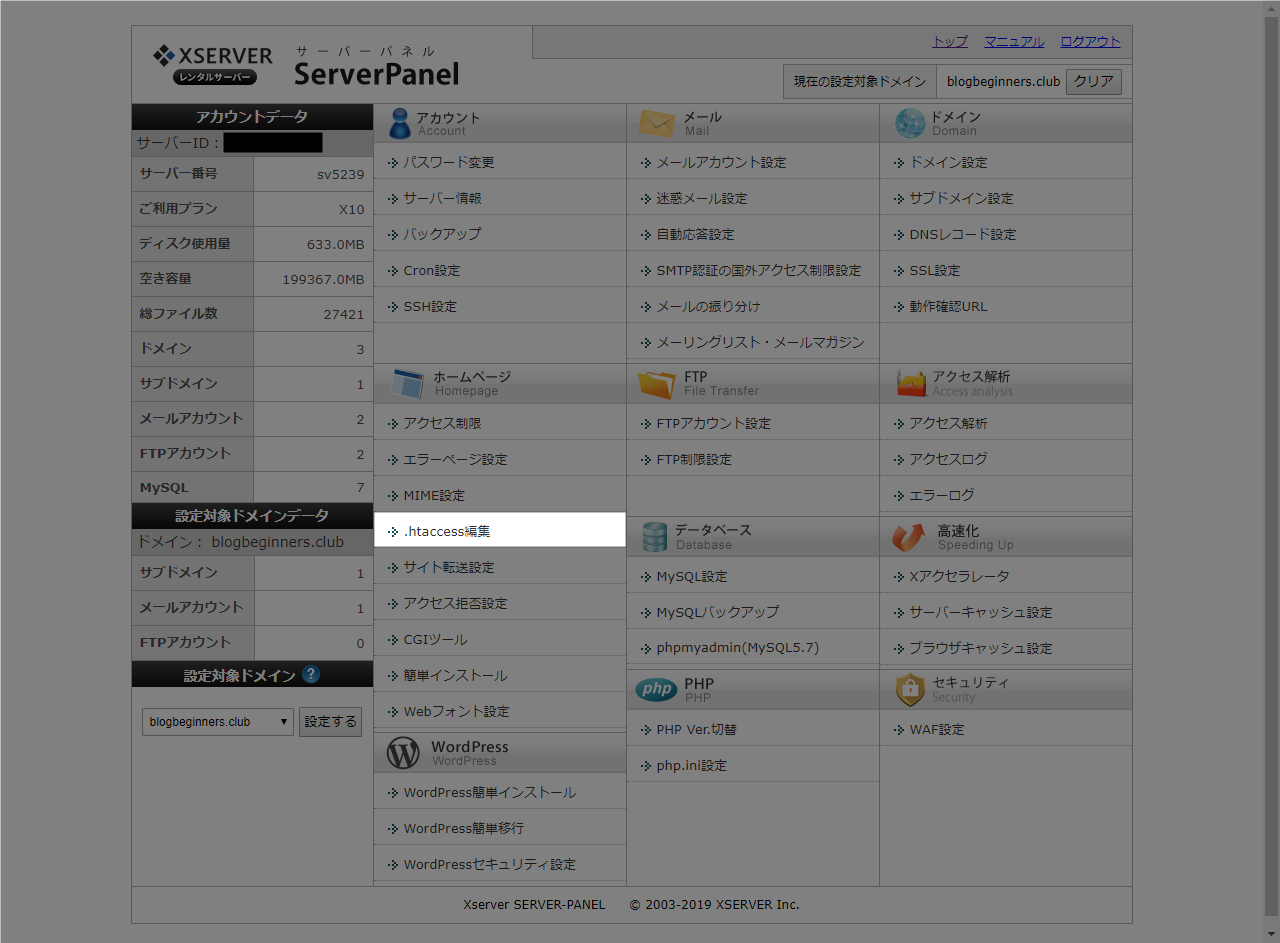Open パスワード変更

click(449, 162)
